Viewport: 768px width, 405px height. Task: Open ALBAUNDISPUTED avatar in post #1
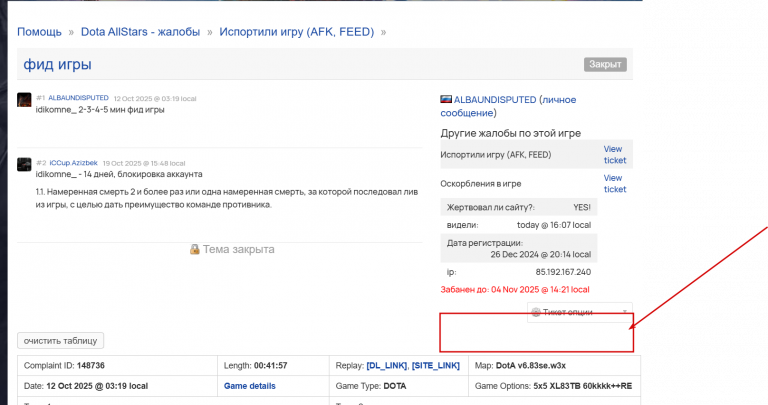coord(24,99)
